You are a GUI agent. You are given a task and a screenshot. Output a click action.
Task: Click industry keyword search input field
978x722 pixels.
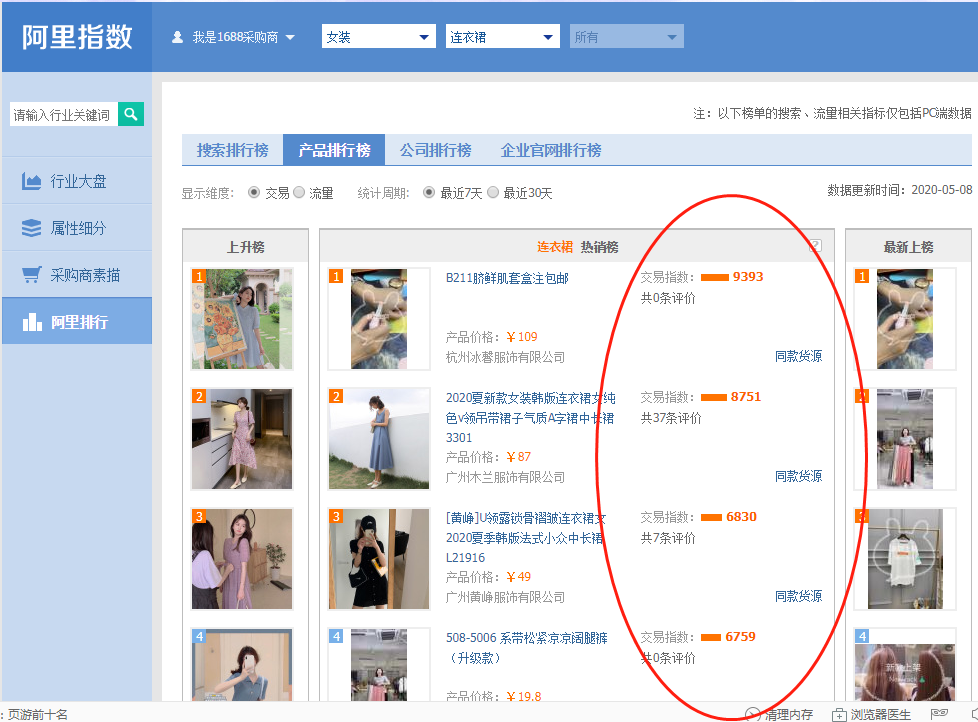tap(64, 115)
